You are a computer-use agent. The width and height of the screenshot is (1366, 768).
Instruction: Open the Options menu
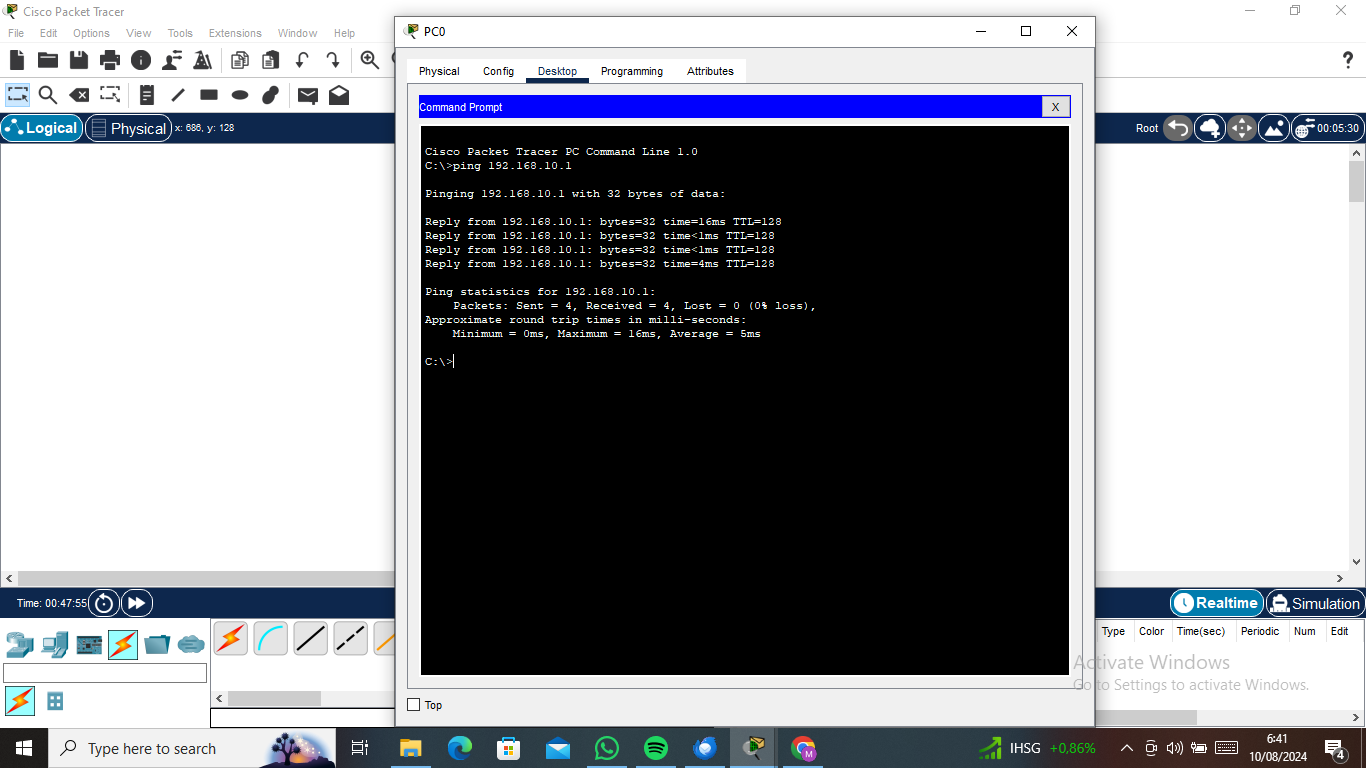(91, 33)
